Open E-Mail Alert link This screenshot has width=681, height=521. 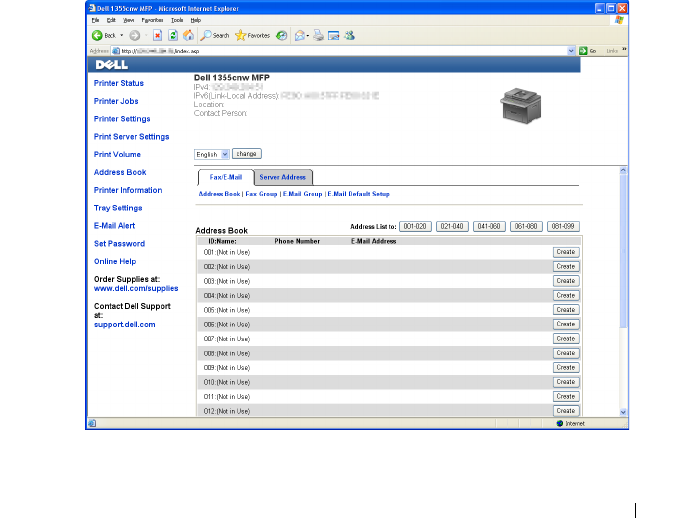[x=114, y=225]
